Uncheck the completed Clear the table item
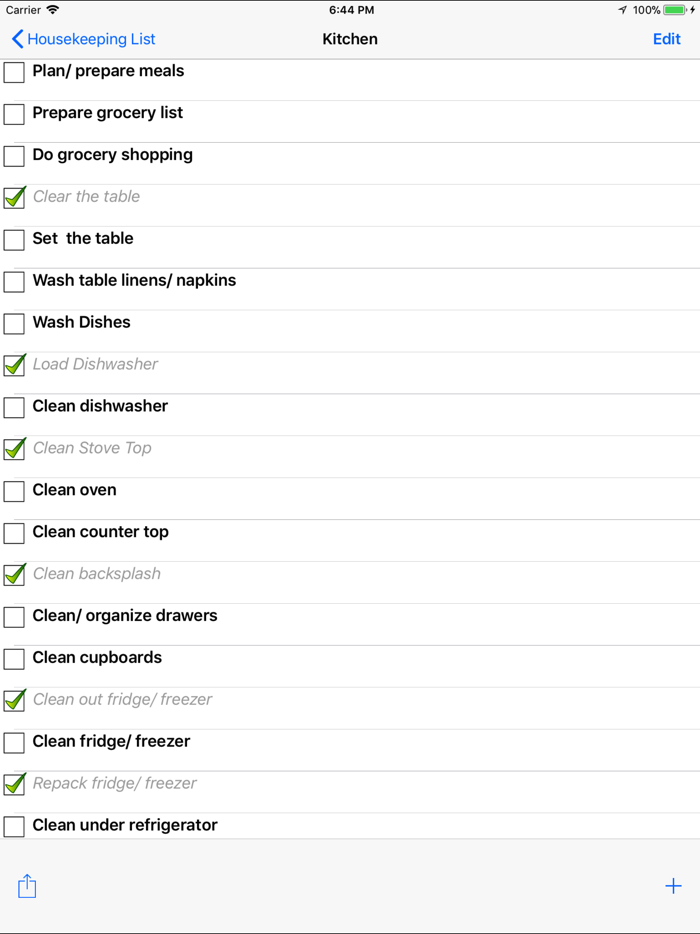The image size is (700, 934). click(x=13, y=198)
